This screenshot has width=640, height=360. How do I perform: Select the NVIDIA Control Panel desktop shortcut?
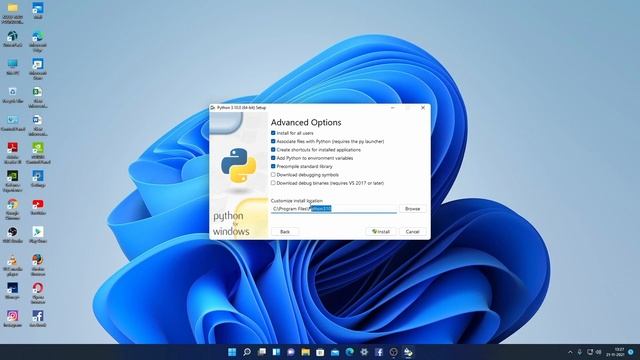pos(38,153)
